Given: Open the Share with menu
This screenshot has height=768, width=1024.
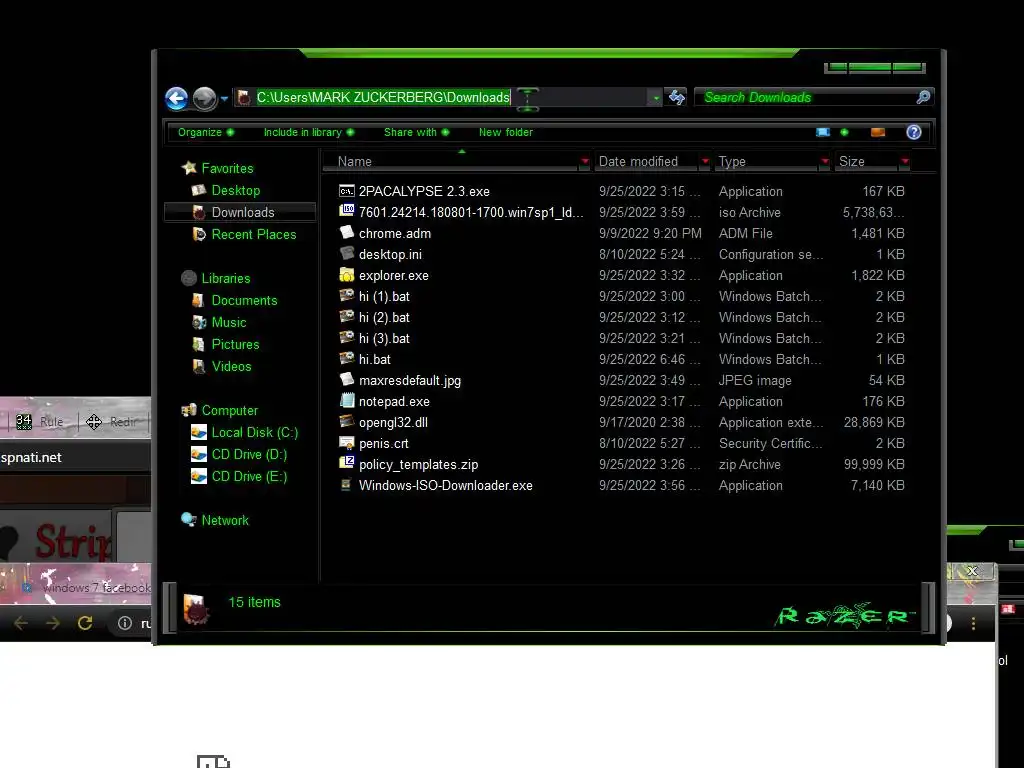Looking at the screenshot, I should [416, 132].
